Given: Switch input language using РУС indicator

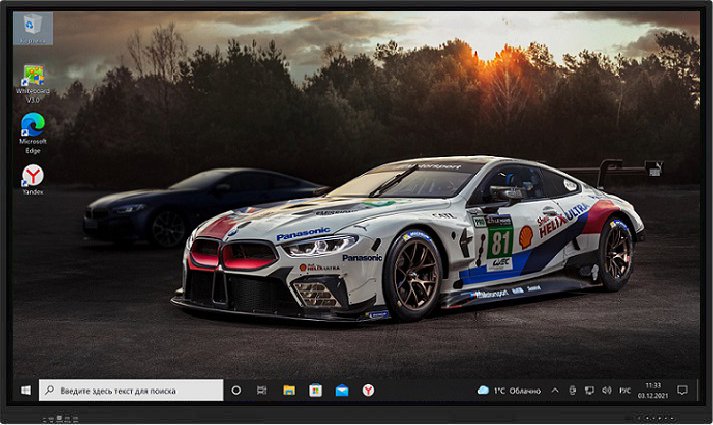Looking at the screenshot, I should click(x=624, y=390).
